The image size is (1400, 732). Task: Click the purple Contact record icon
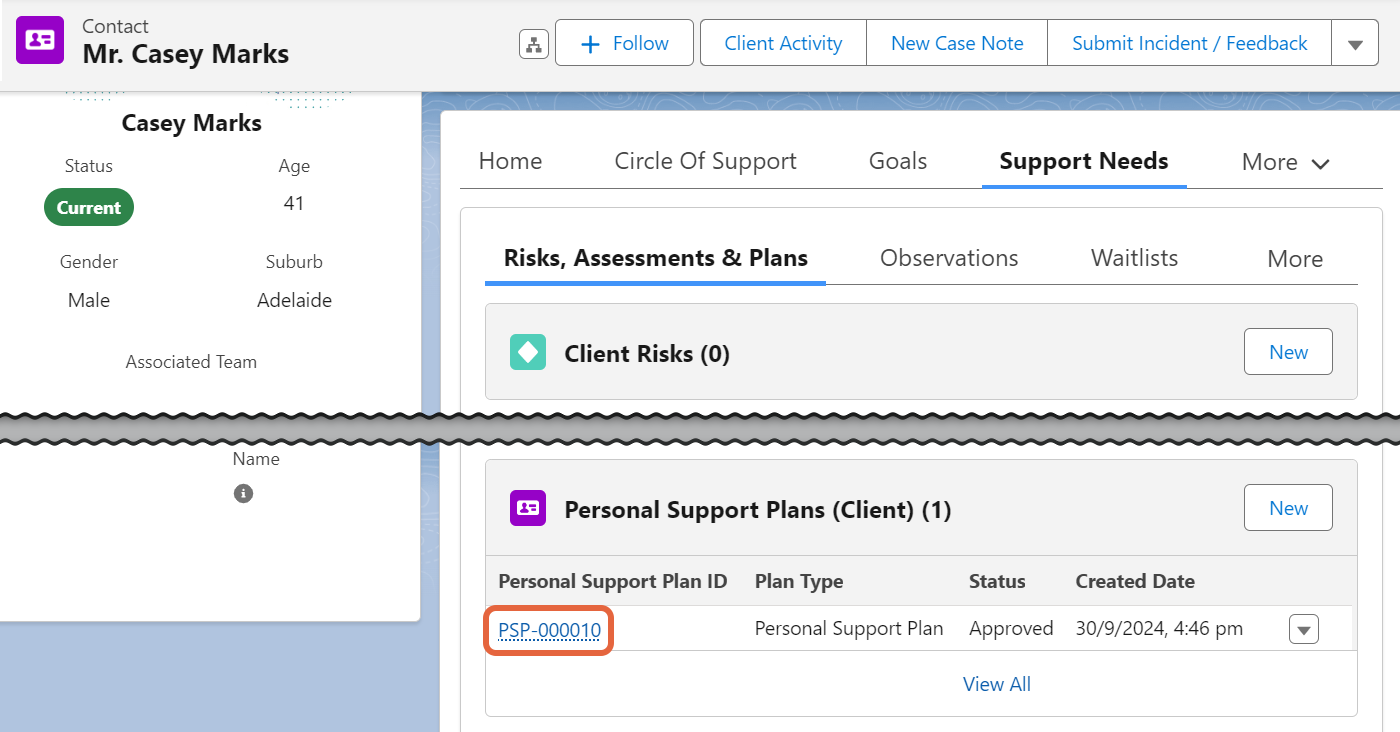coord(40,41)
